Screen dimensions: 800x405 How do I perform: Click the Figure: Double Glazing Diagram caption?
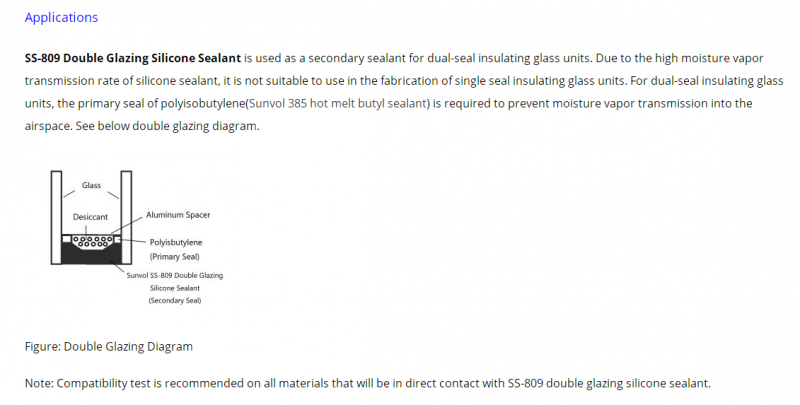click(109, 347)
